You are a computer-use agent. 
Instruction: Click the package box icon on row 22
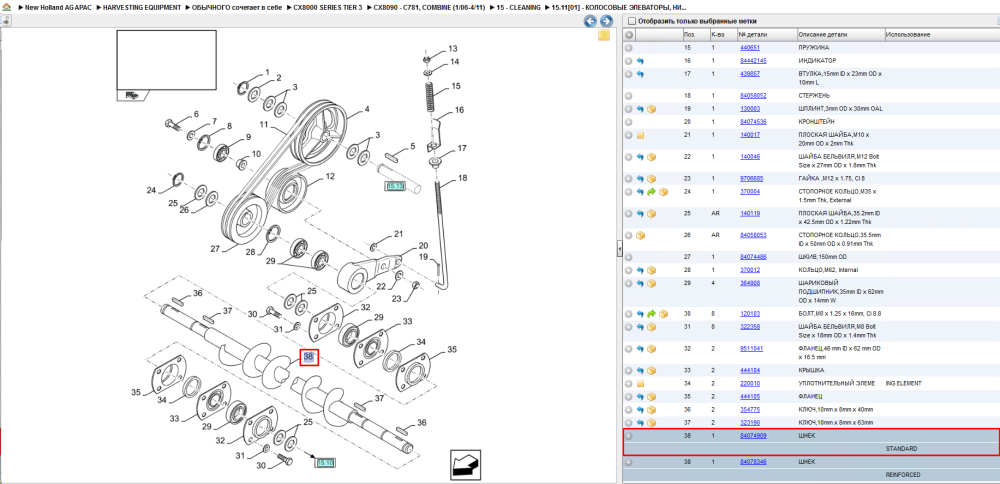pyautogui.click(x=651, y=157)
